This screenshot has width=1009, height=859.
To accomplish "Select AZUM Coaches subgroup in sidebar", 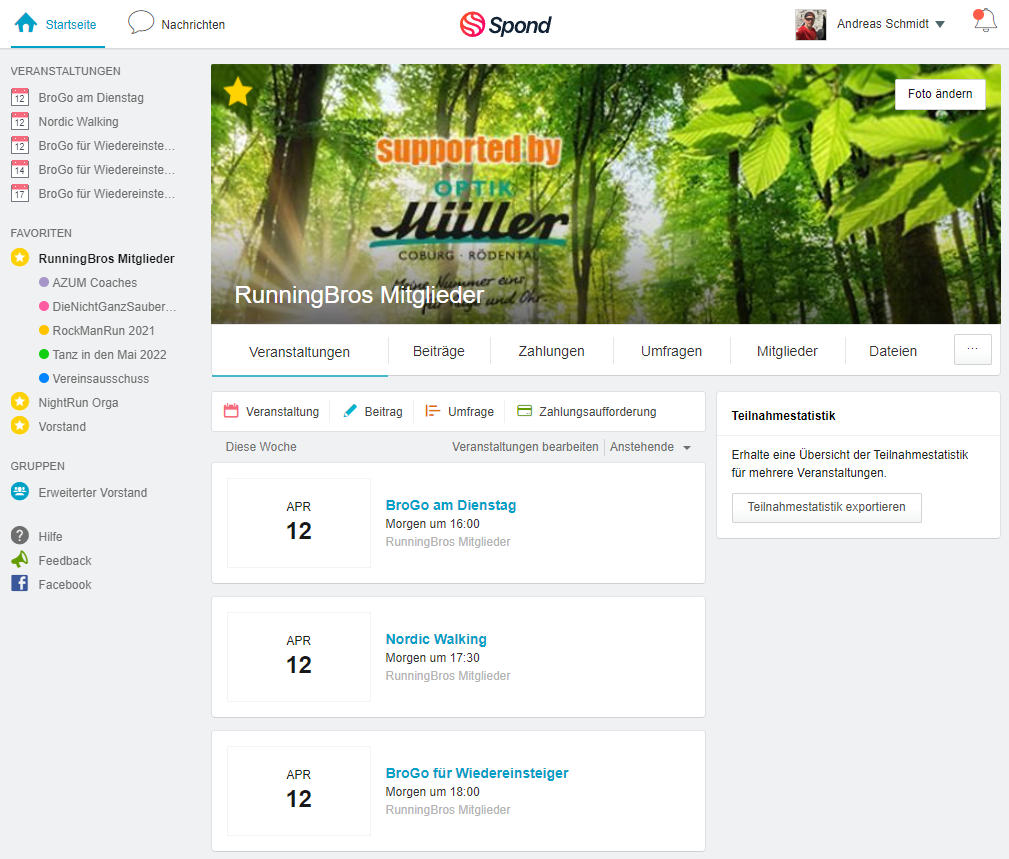I will (x=95, y=282).
